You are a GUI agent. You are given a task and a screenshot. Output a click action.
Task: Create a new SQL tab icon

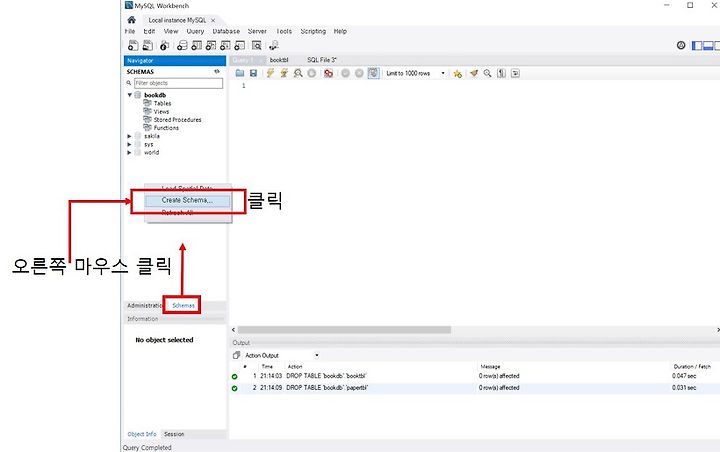(x=133, y=45)
